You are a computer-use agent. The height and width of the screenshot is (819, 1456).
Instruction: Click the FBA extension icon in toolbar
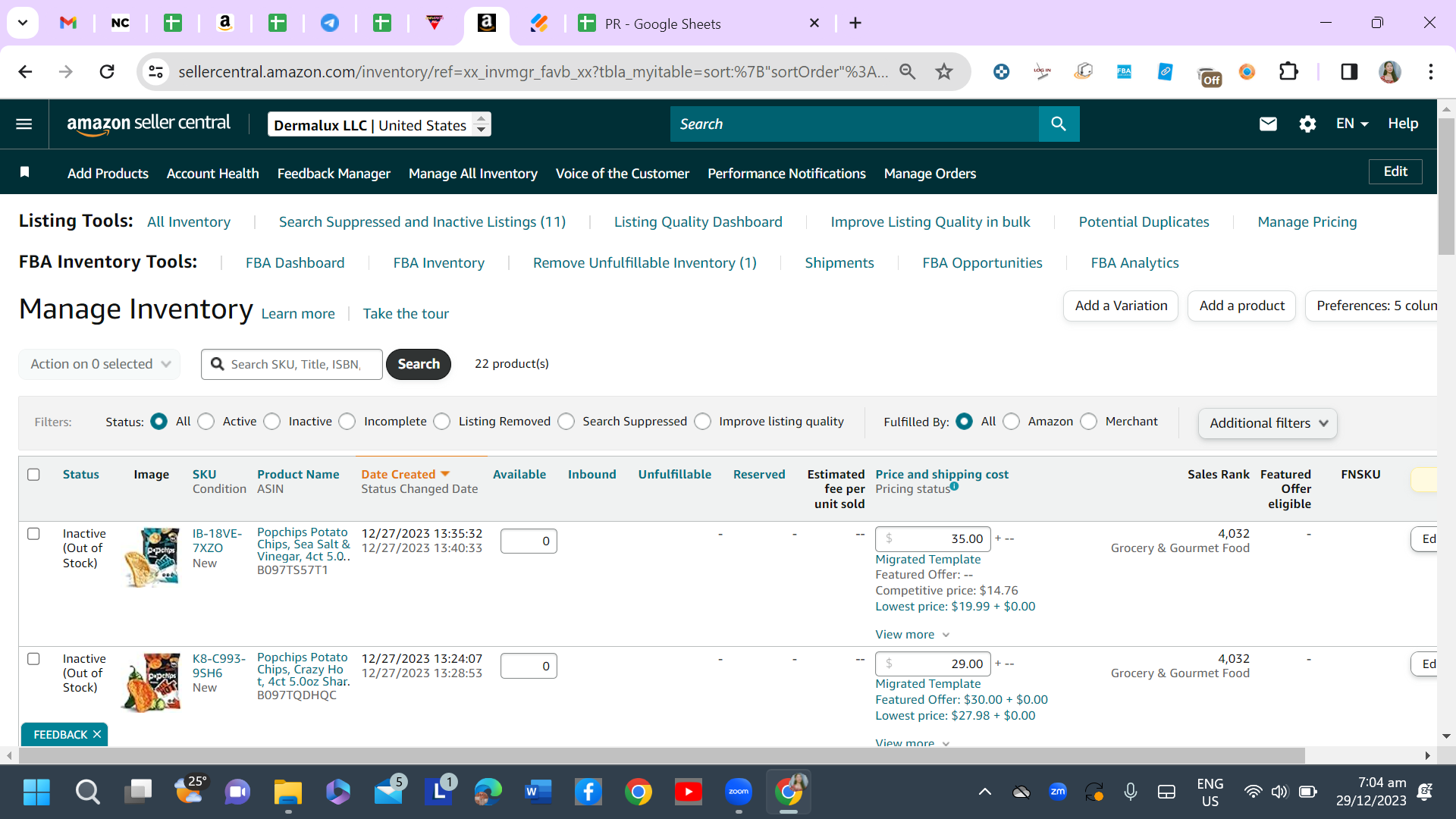(x=1124, y=72)
